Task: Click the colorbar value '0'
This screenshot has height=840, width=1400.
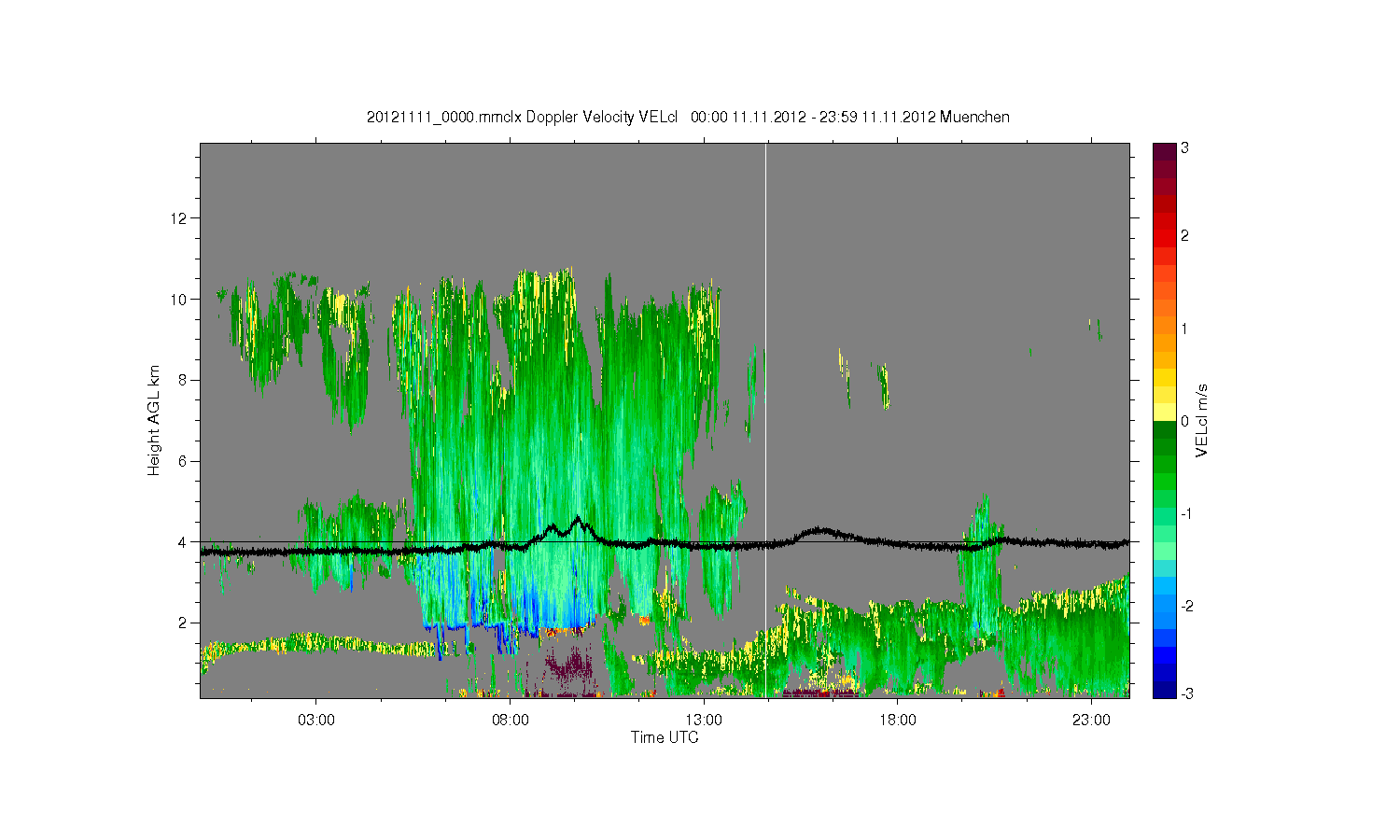Action: [1184, 421]
